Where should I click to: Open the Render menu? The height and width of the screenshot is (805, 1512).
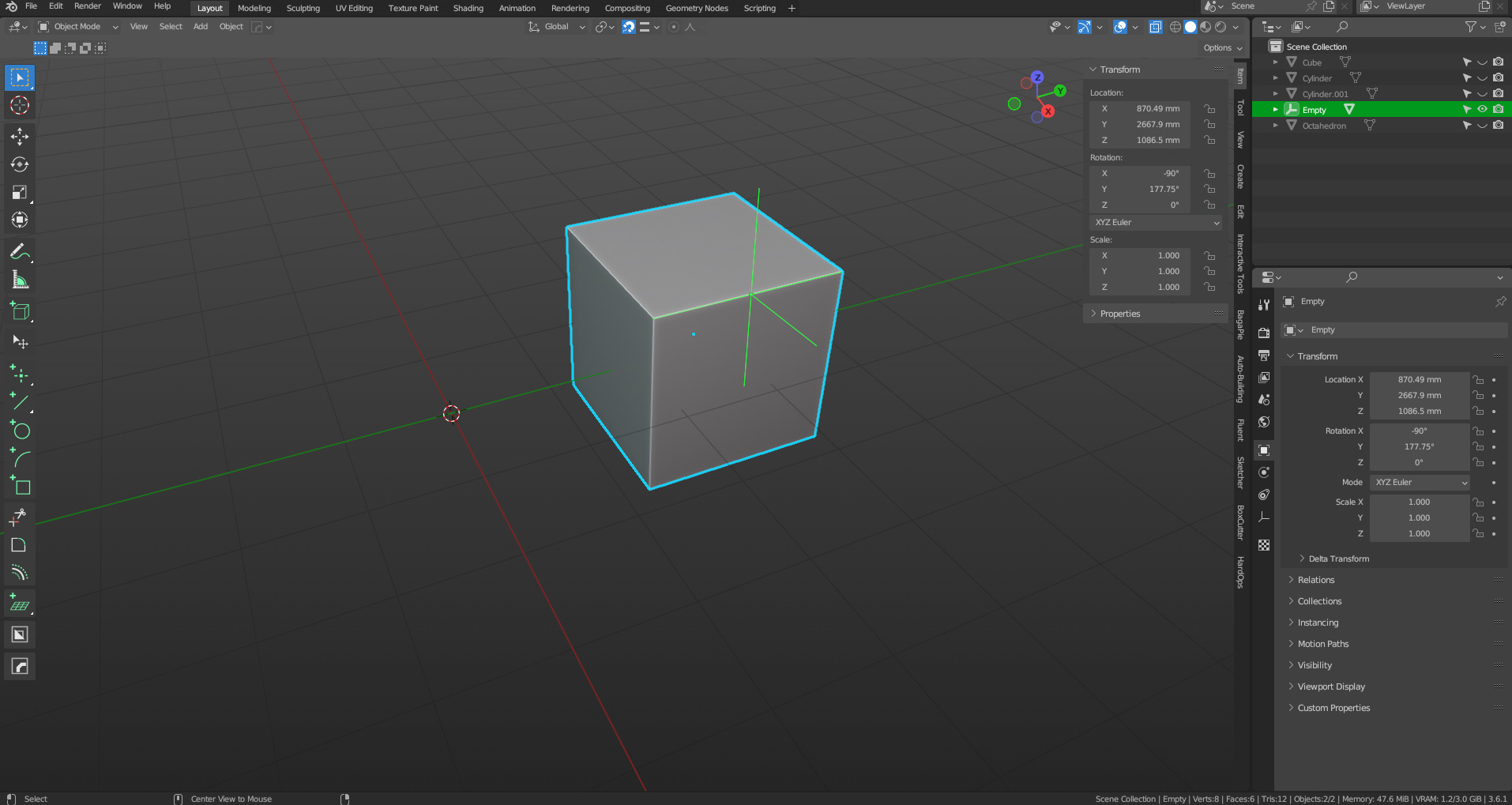click(88, 6)
